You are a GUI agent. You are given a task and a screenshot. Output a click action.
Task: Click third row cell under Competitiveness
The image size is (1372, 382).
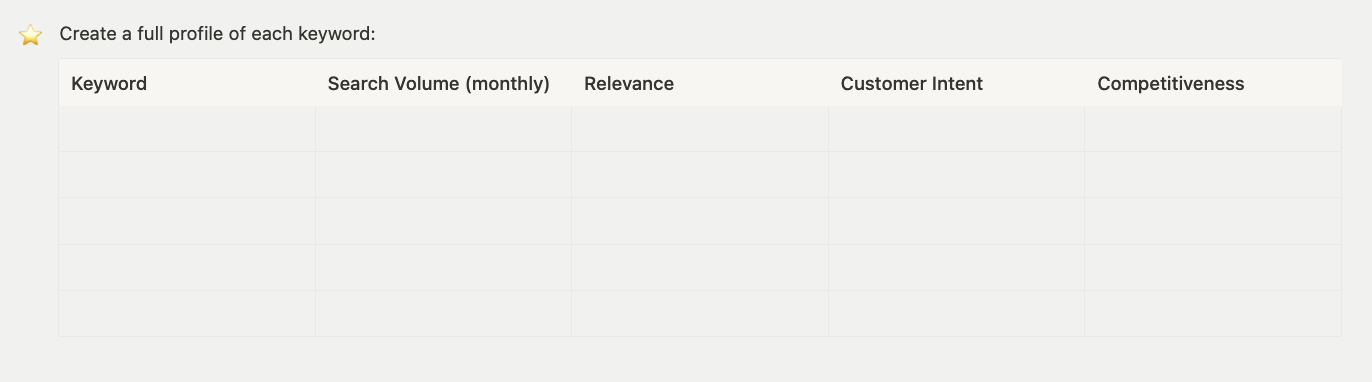point(1213,221)
